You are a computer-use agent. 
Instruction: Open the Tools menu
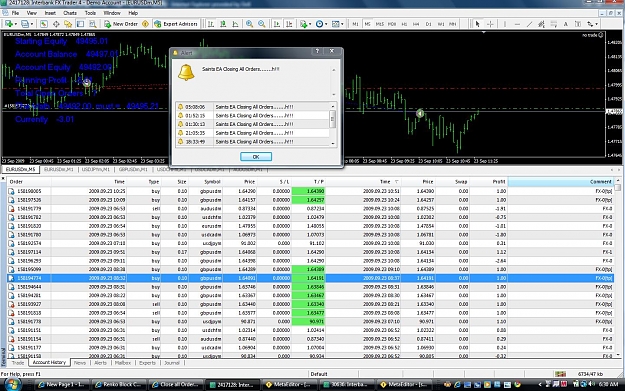click(x=90, y=13)
